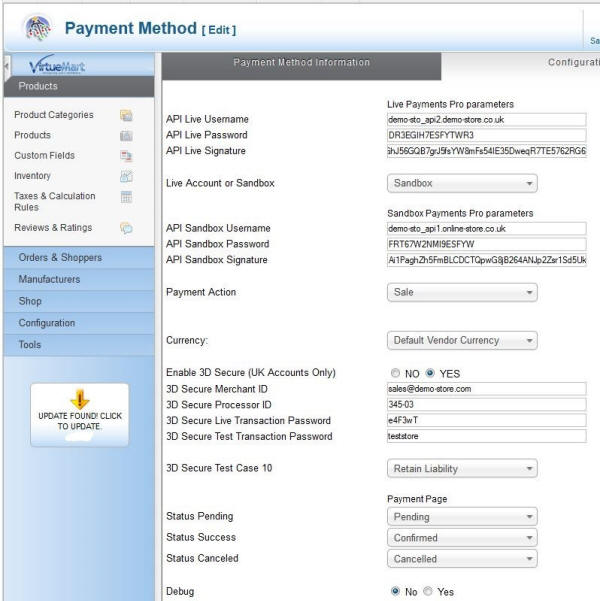Image resolution: width=600 pixels, height=601 pixels.
Task: Set Debug to Yes
Action: [x=428, y=591]
